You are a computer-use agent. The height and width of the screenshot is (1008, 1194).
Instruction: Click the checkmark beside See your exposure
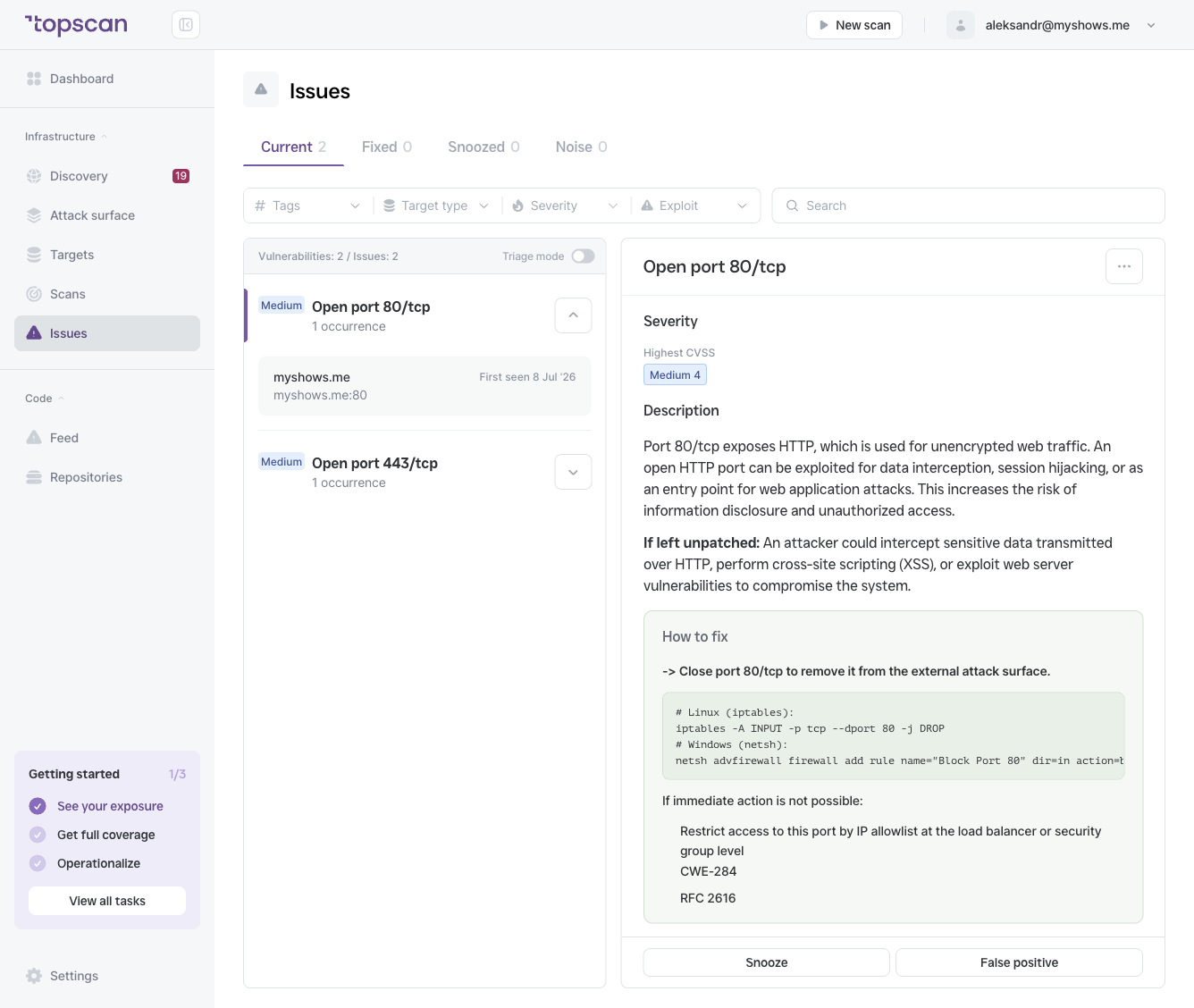[x=38, y=806]
